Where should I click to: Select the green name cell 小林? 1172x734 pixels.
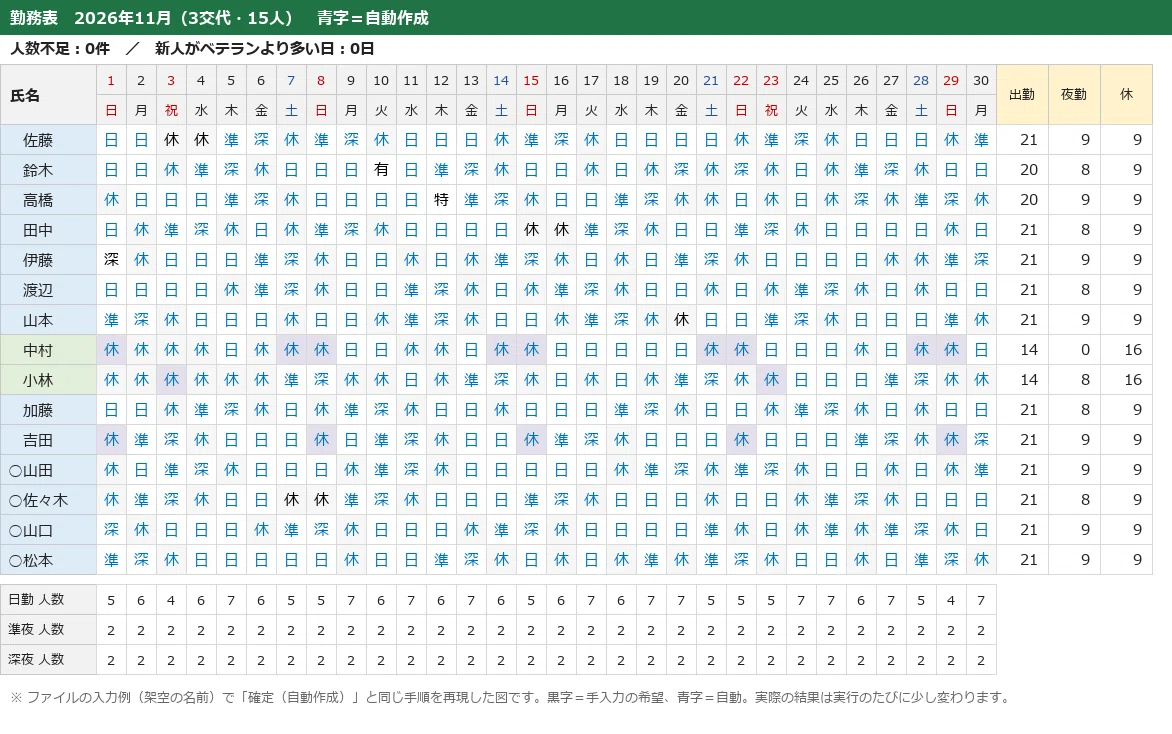coord(49,380)
